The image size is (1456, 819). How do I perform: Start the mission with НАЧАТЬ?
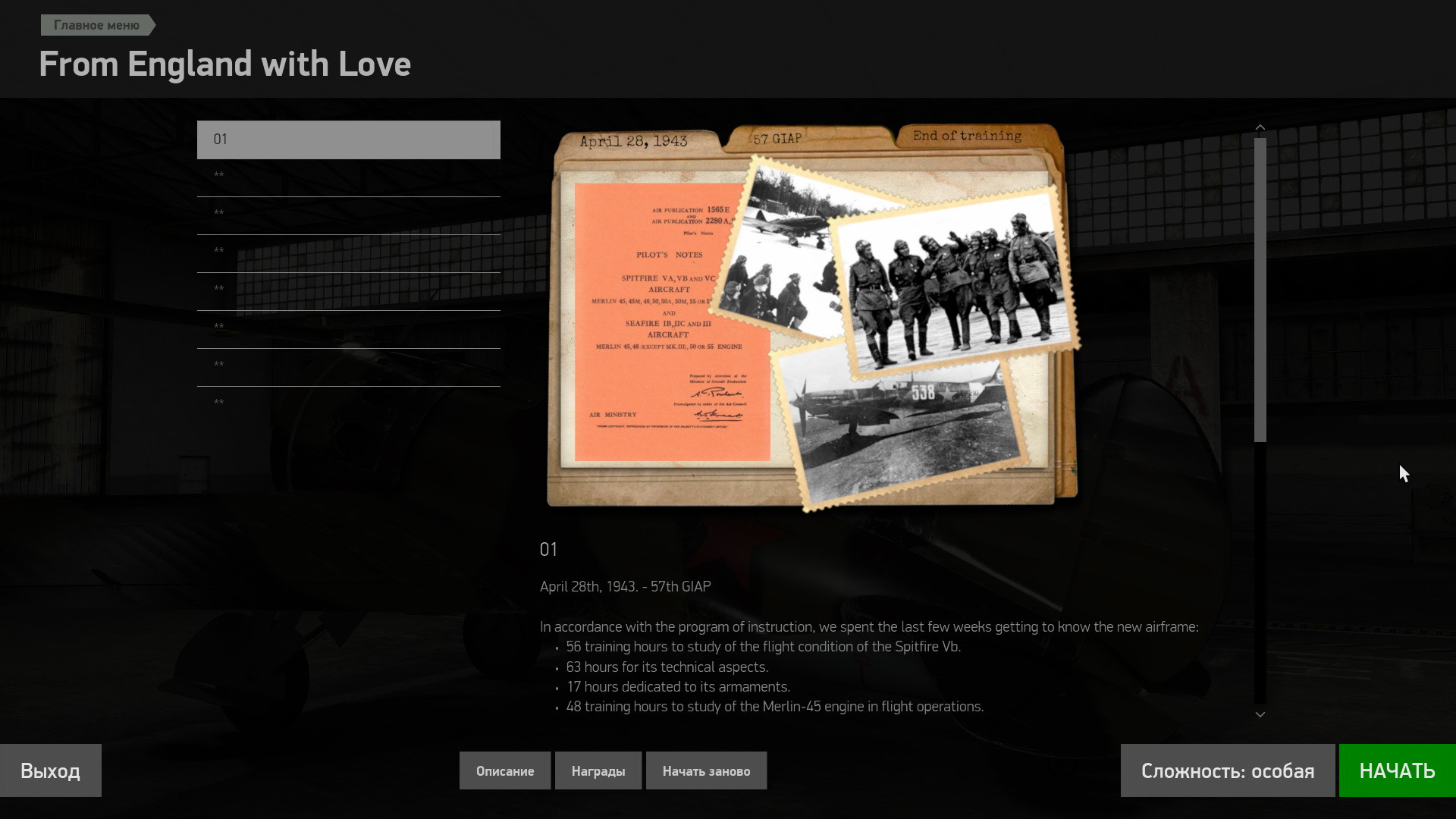[x=1397, y=770]
